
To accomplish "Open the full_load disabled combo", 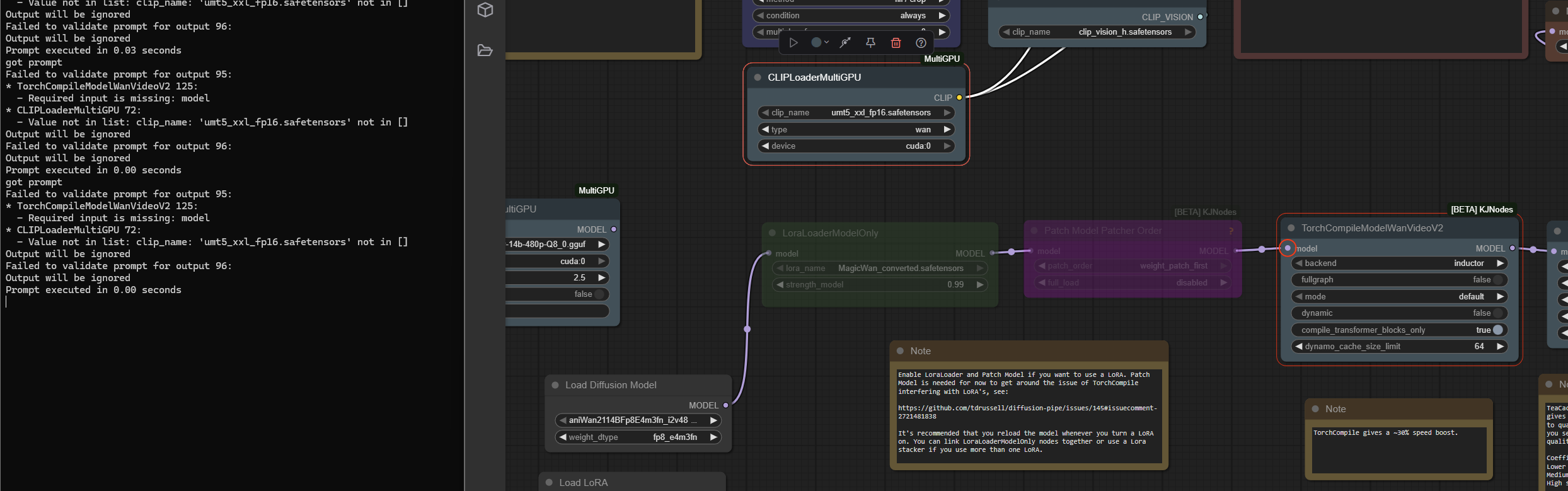I will [x=1133, y=282].
